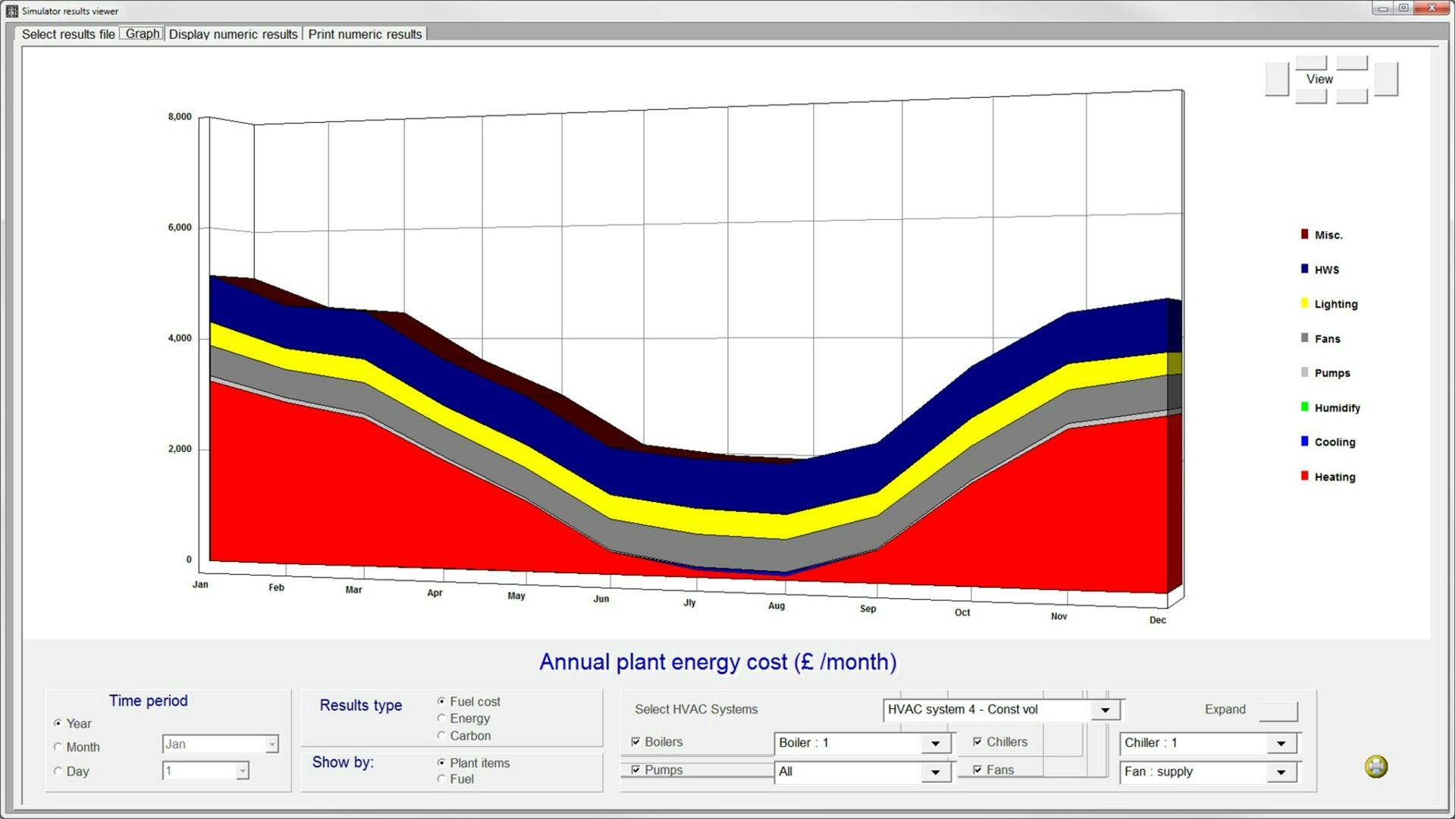Image resolution: width=1456 pixels, height=819 pixels.
Task: Expand the Boiler : 1 dropdown
Action: pyautogui.click(x=935, y=744)
